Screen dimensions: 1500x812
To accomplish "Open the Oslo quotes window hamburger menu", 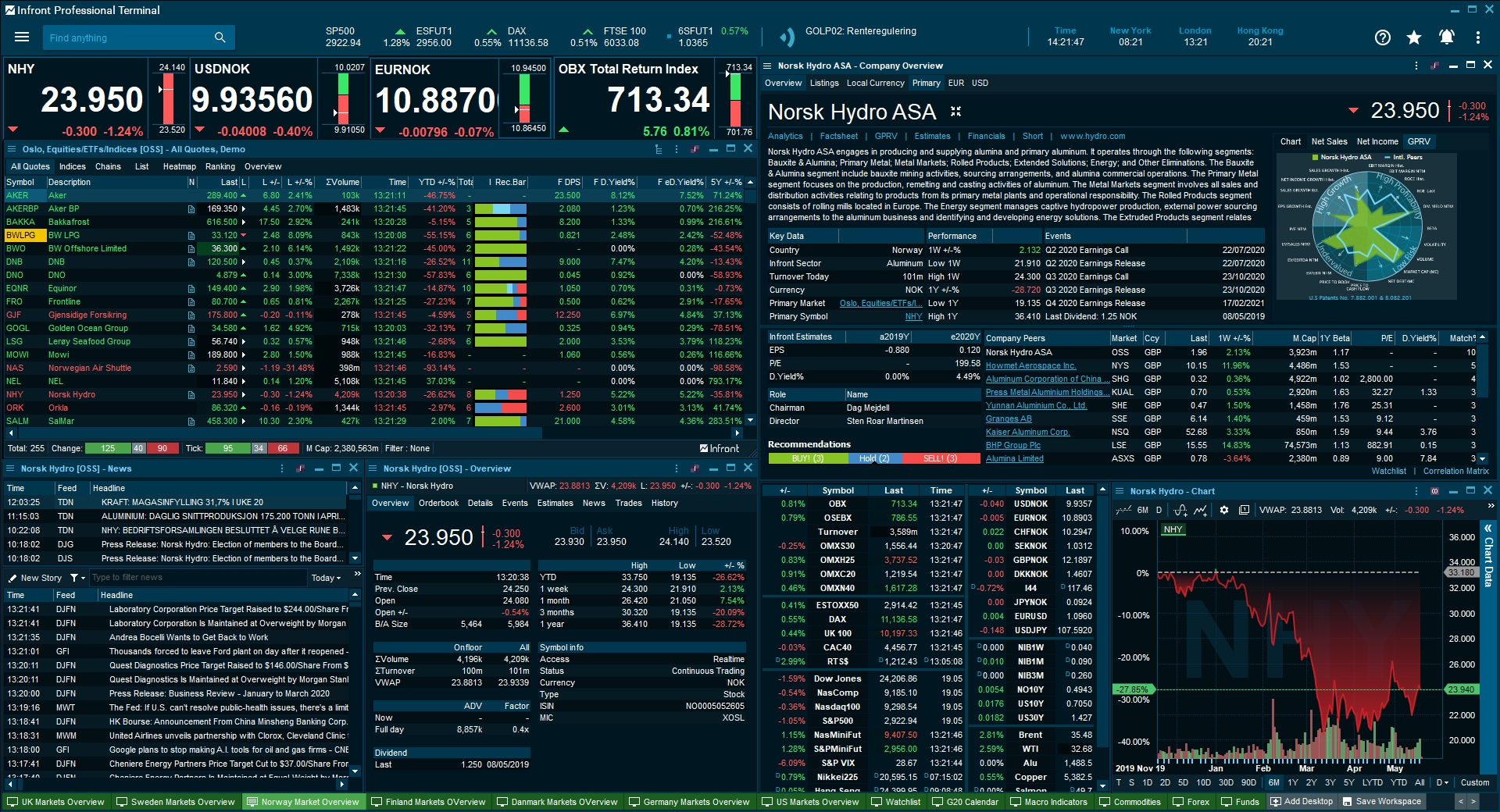I will [12, 149].
